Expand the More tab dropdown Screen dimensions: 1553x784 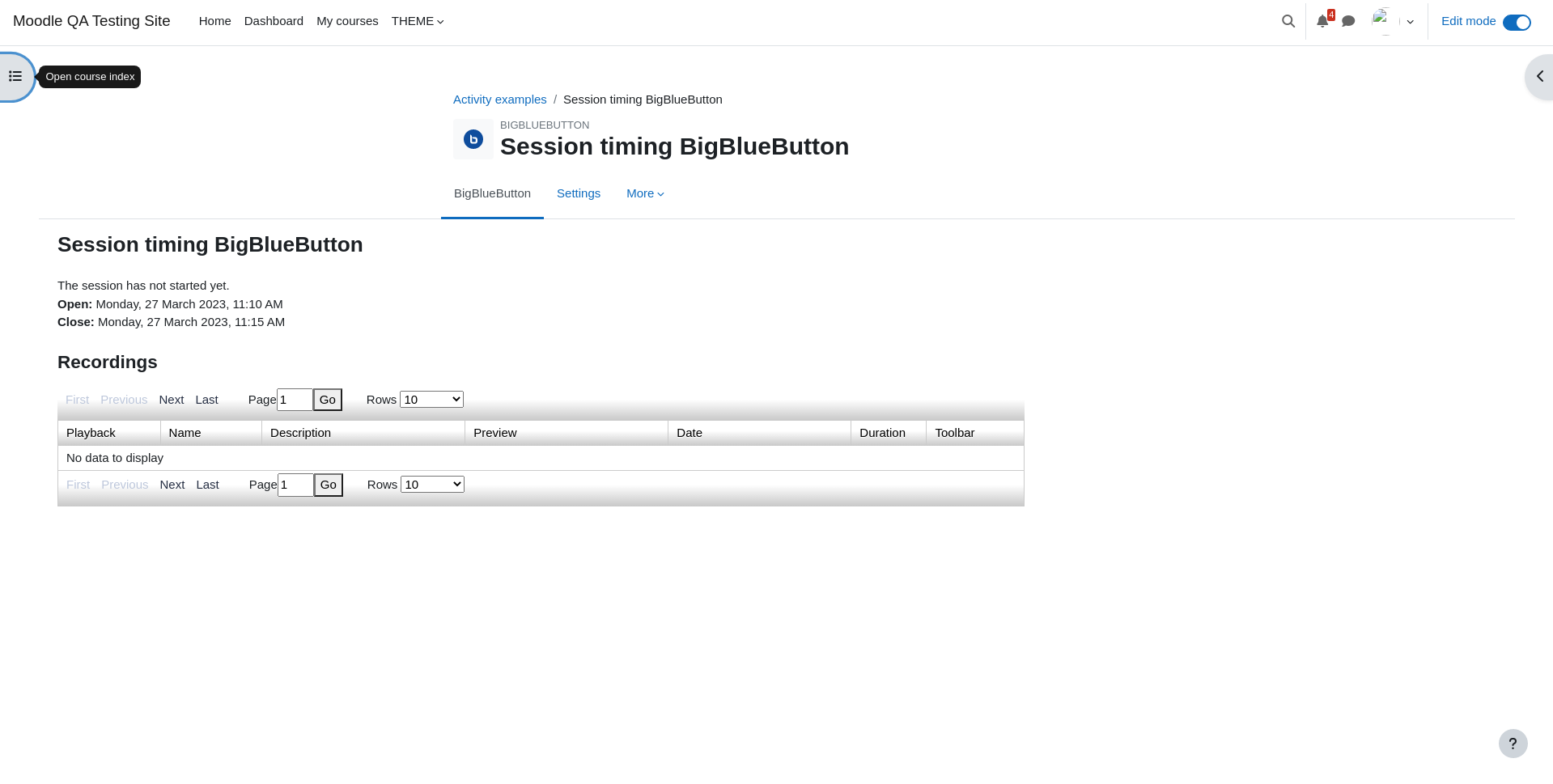point(645,193)
